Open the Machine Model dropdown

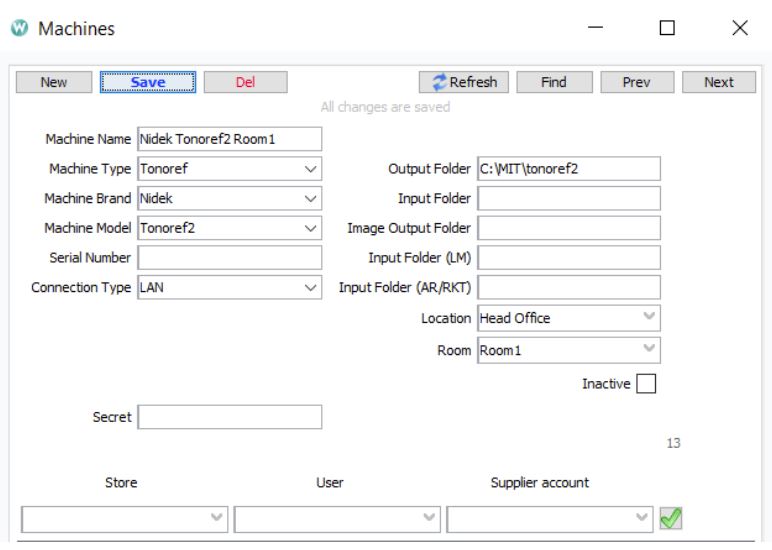229,228
